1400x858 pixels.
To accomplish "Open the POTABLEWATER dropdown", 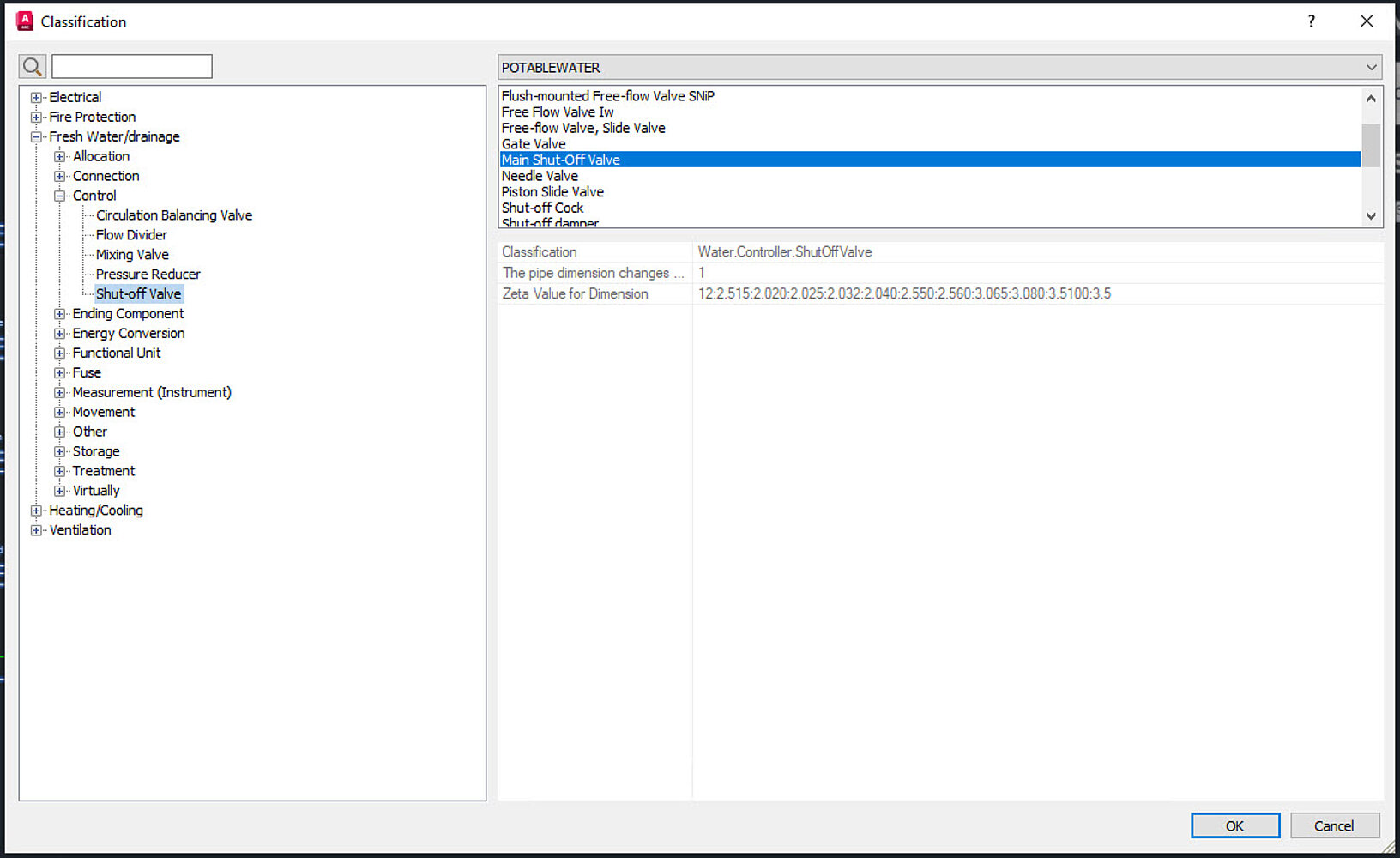I will pos(939,67).
